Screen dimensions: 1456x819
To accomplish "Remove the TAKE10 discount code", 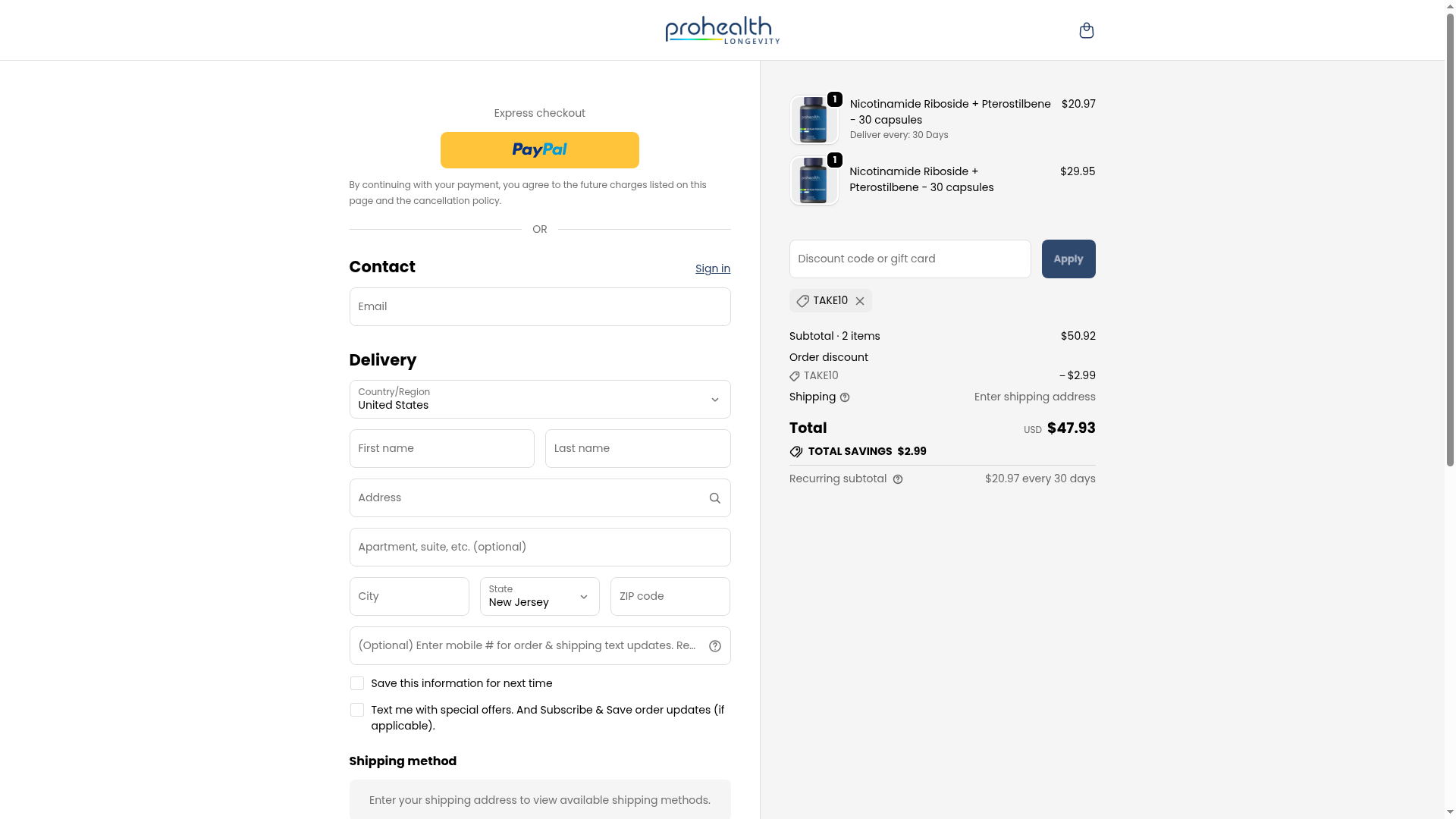I will [860, 301].
